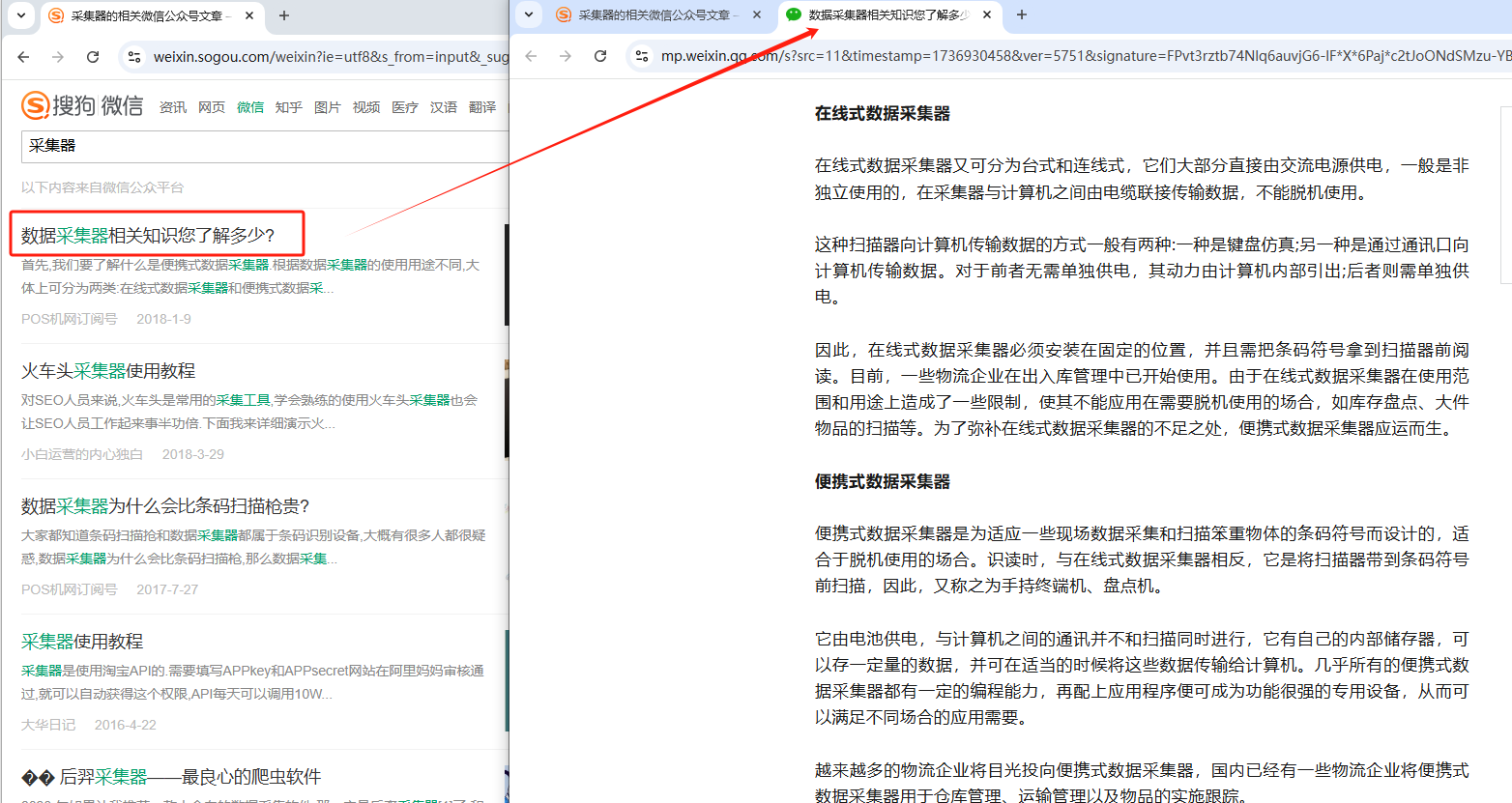The height and width of the screenshot is (803, 1512).
Task: Click POS机网订阅号 source dated 2017-7-27
Action: (70, 589)
